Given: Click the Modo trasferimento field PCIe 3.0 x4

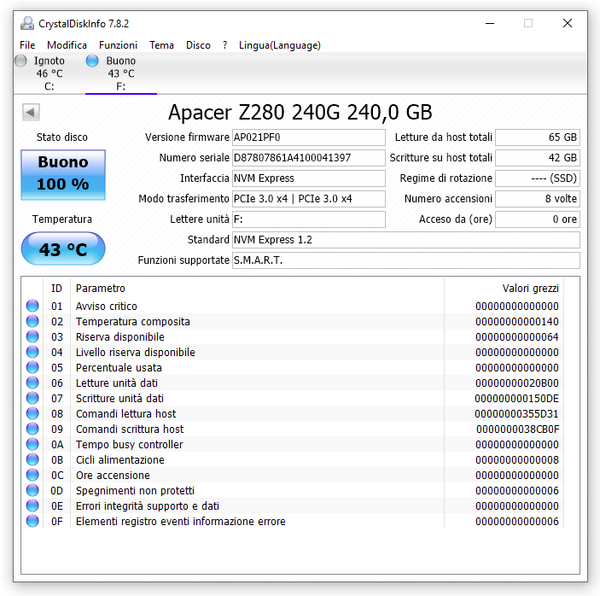Looking at the screenshot, I should pos(308,199).
